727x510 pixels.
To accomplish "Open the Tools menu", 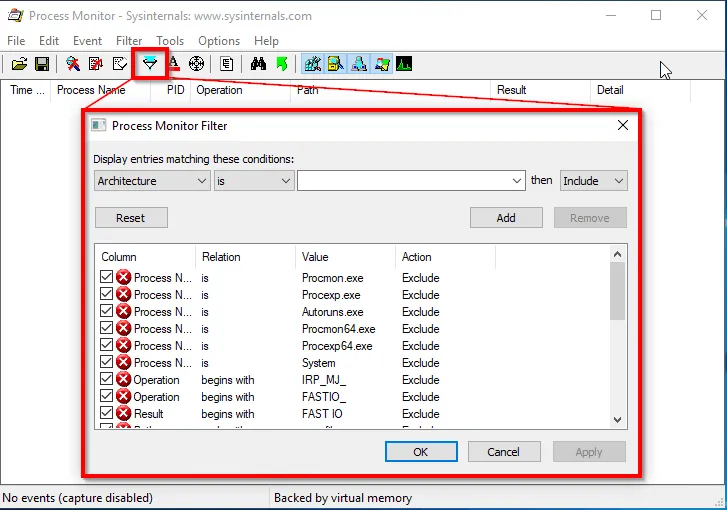I will [170, 41].
